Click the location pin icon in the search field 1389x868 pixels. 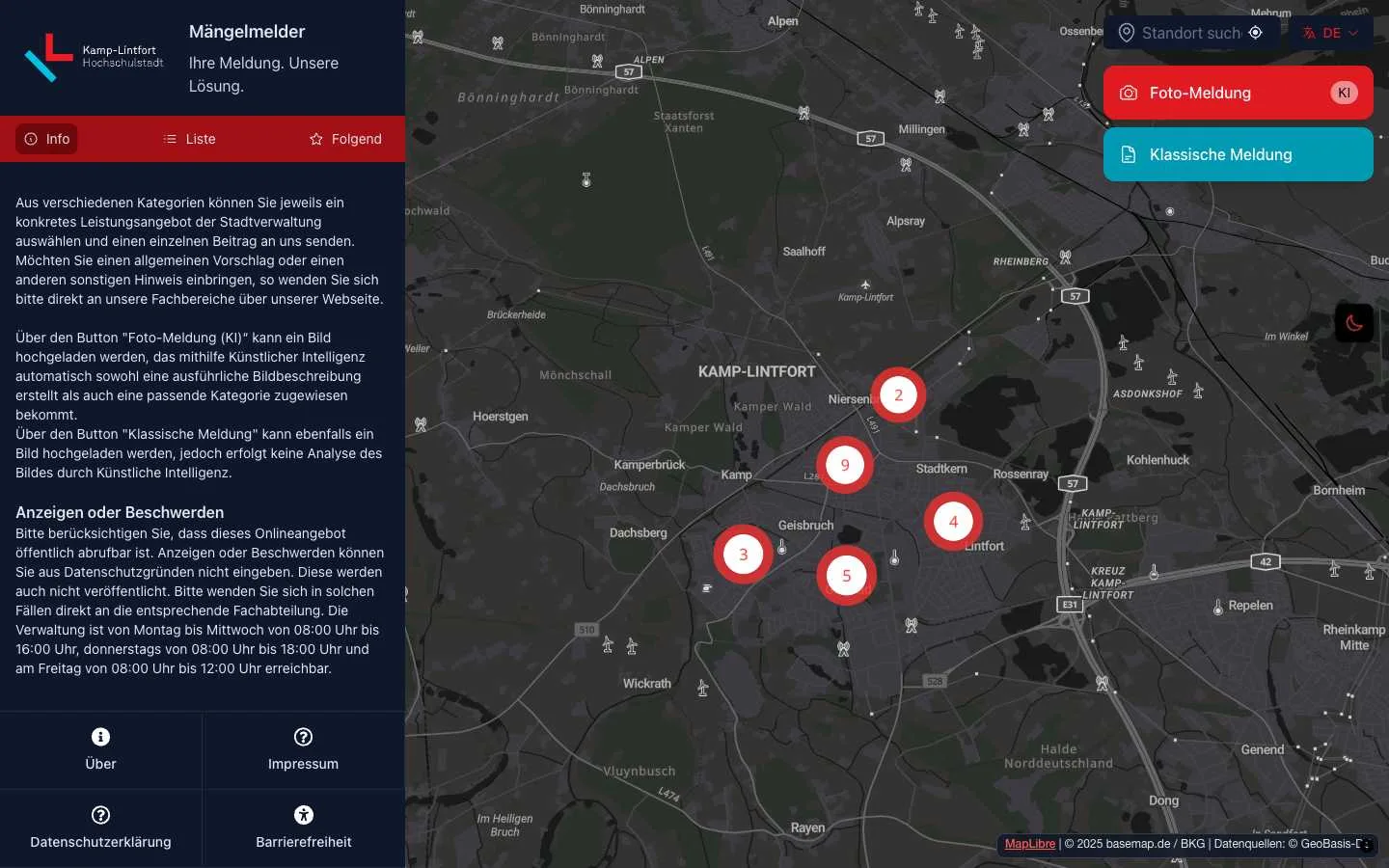[1127, 32]
